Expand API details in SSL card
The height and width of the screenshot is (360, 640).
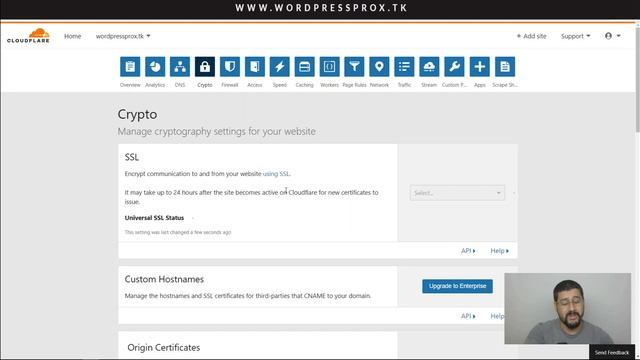(x=468, y=251)
